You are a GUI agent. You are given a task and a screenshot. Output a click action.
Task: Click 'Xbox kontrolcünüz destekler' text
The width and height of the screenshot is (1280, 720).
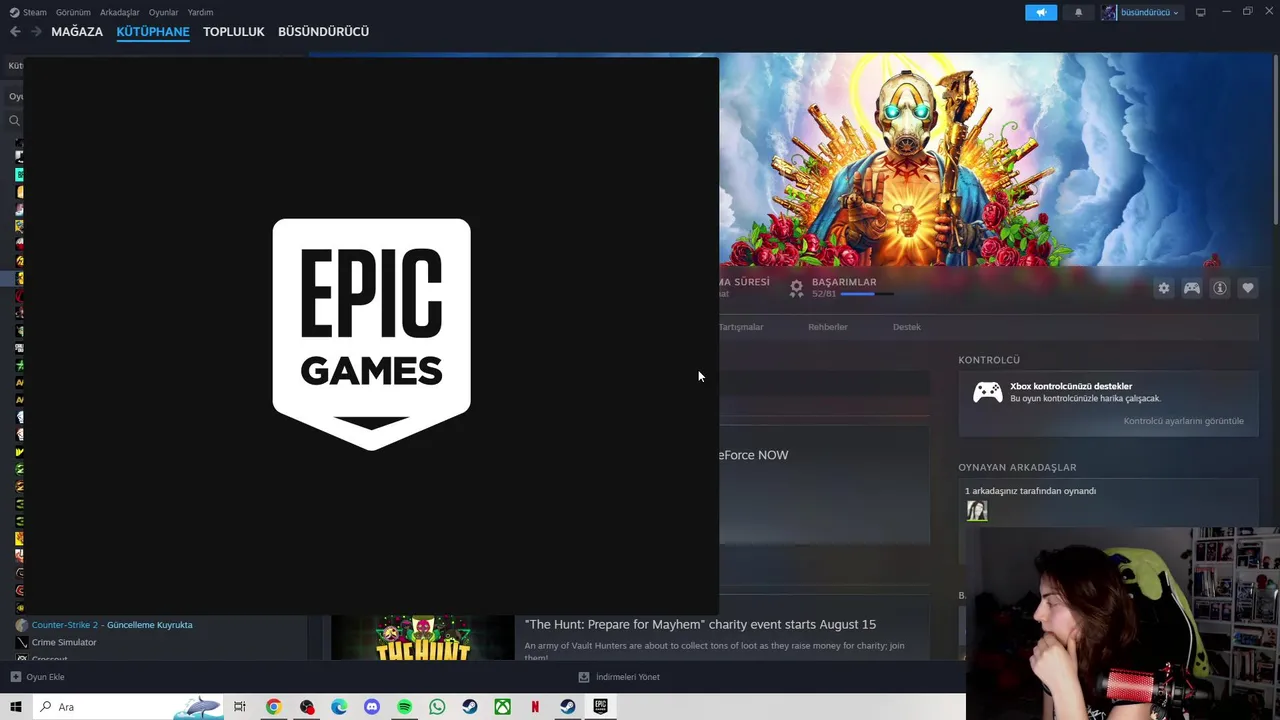pos(1071,386)
